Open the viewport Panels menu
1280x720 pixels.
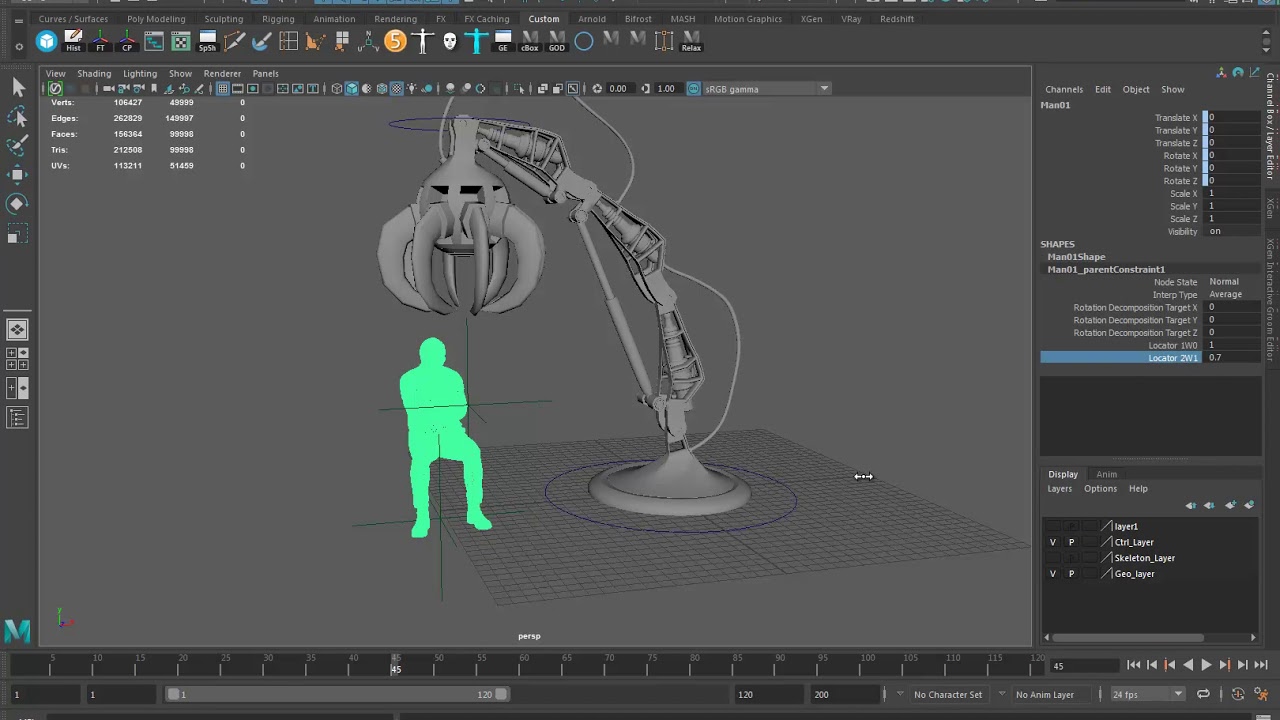265,73
